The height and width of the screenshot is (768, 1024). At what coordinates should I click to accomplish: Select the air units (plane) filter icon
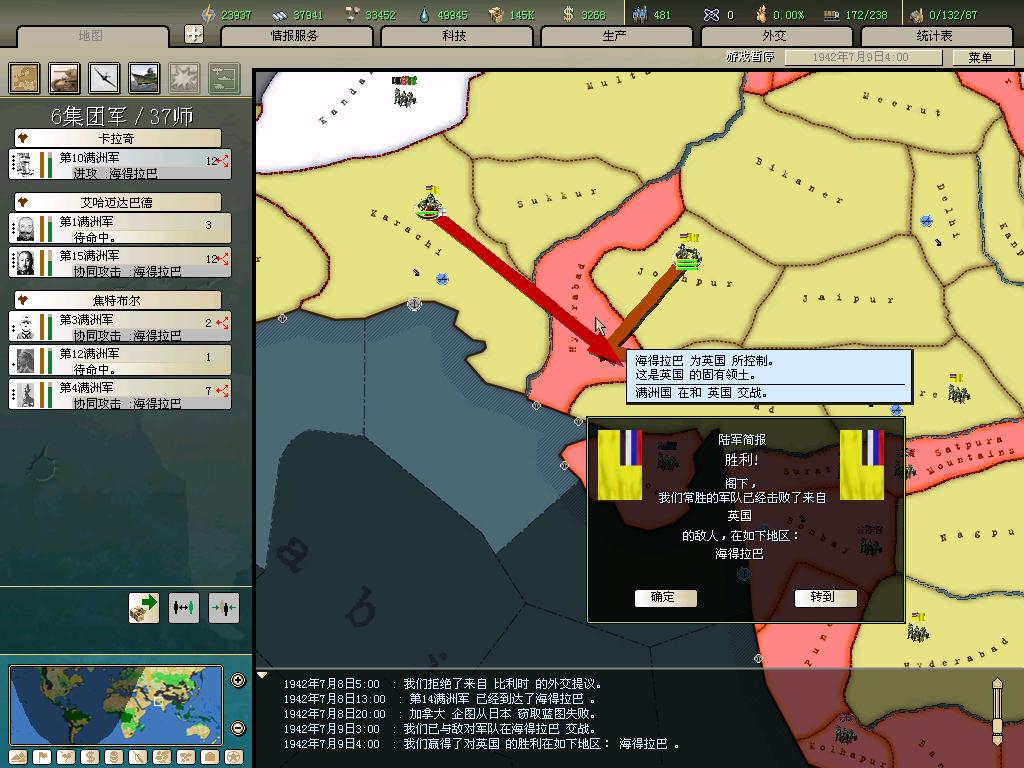coord(104,78)
